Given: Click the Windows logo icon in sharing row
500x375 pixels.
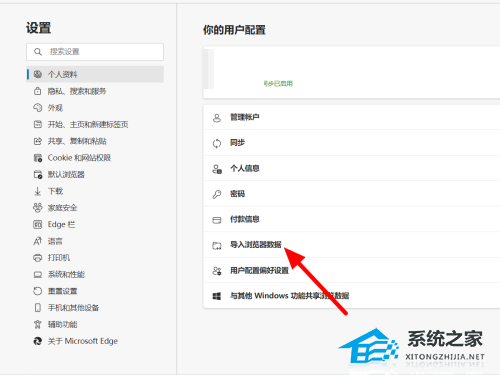Looking at the screenshot, I should (x=217, y=296).
